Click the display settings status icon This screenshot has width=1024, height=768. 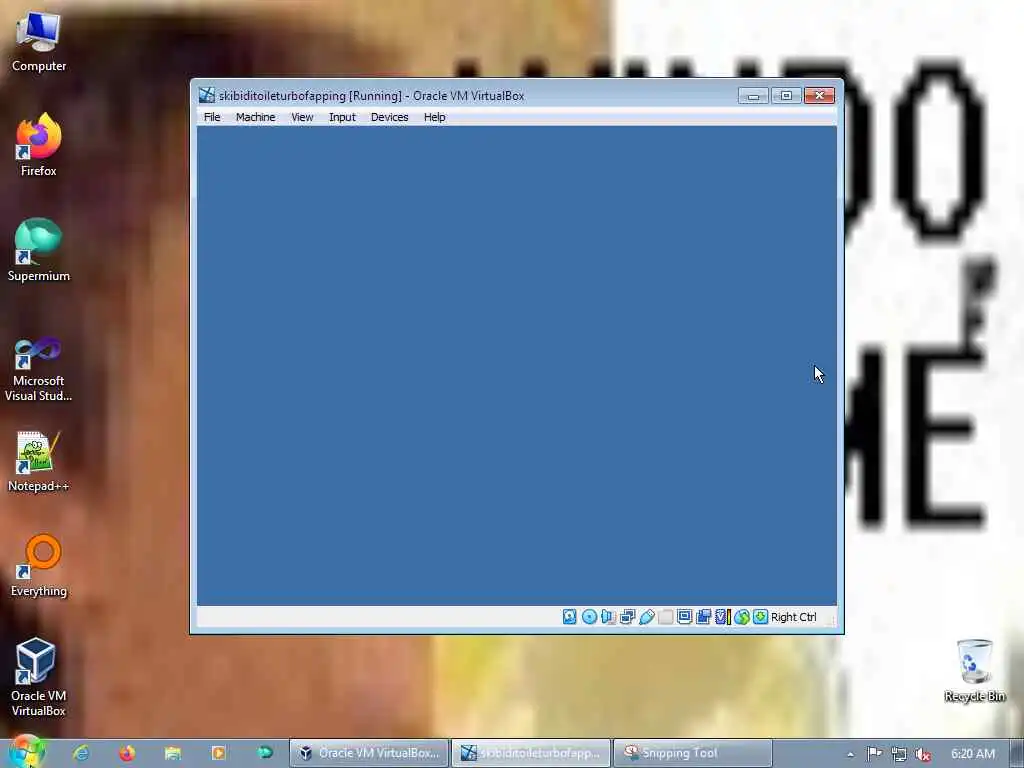(x=684, y=616)
